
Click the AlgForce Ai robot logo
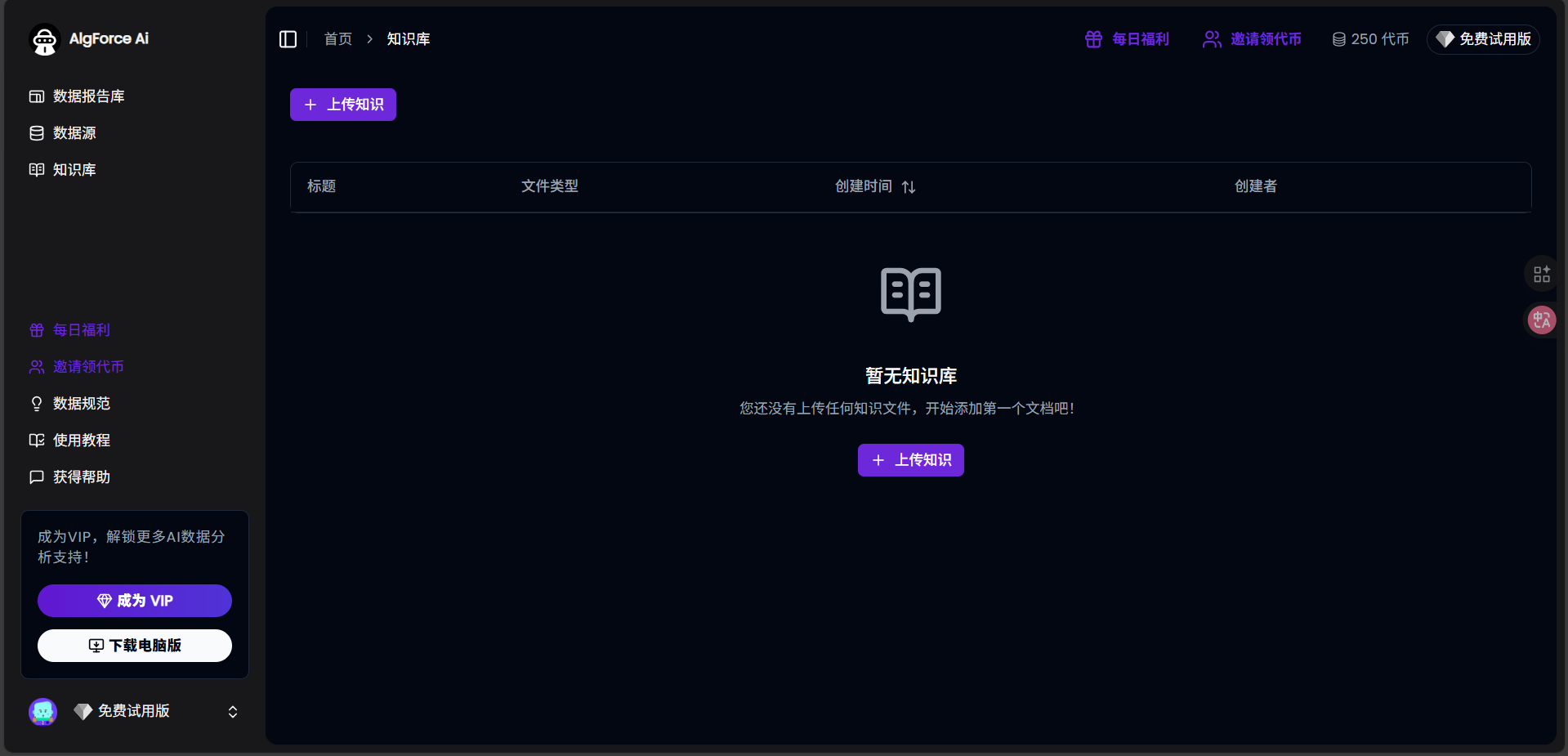45,39
